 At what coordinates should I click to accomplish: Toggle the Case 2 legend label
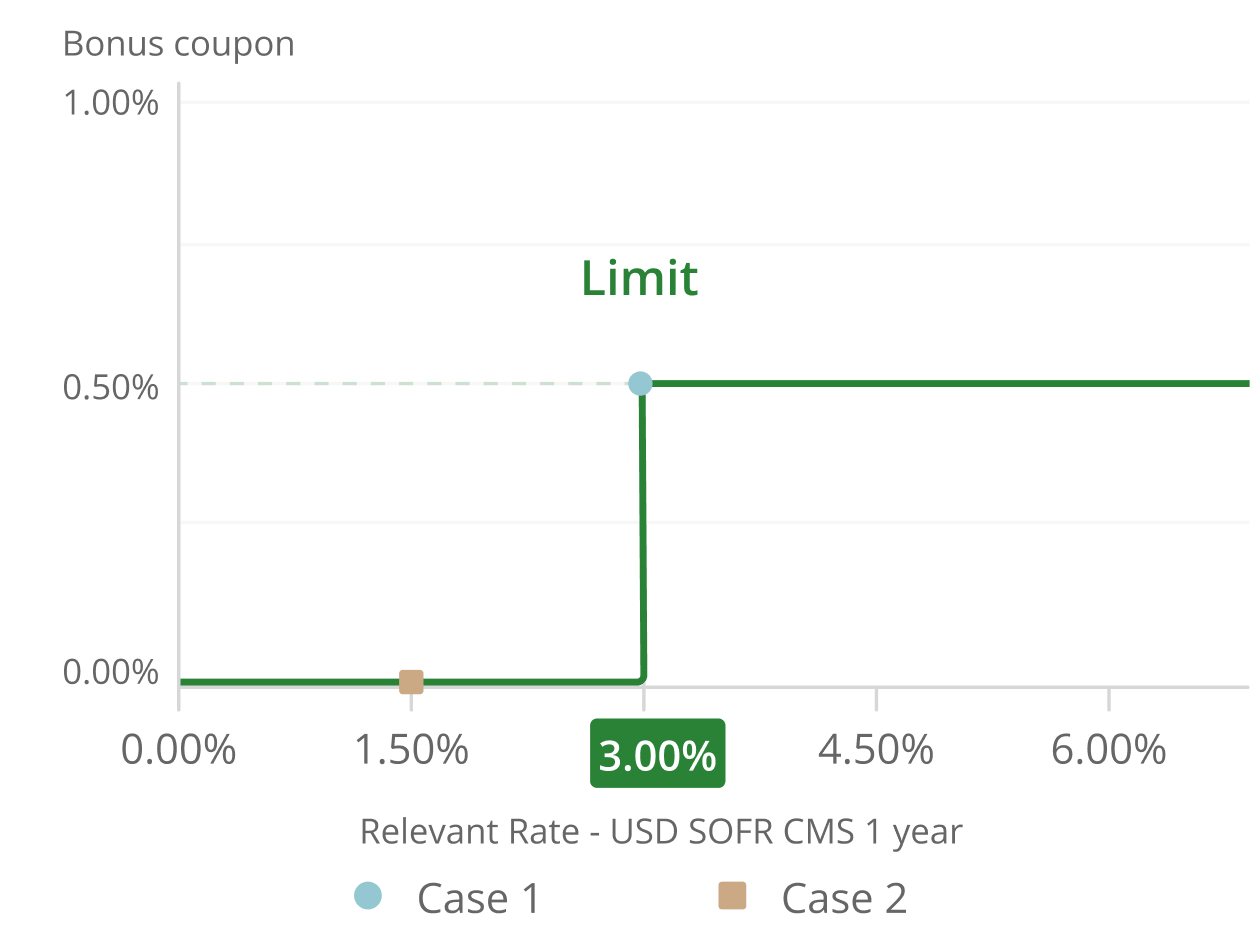click(x=844, y=898)
